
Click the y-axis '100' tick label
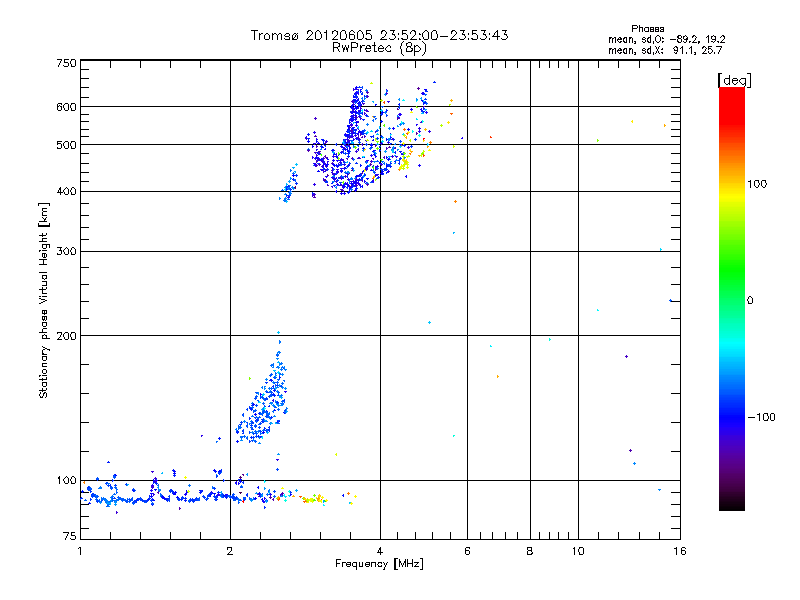pyautogui.click(x=66, y=480)
